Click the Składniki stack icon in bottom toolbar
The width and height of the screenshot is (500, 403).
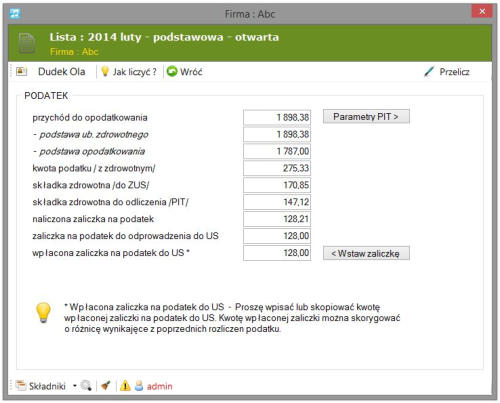[x=21, y=386]
